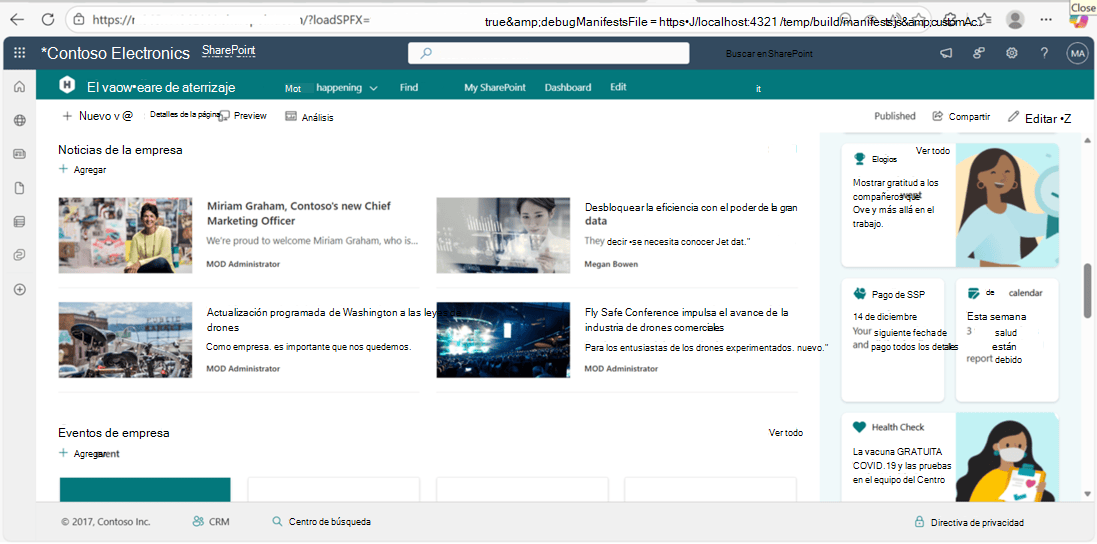
Task: Click the Contoso Electronics site title
Action: 115,53
